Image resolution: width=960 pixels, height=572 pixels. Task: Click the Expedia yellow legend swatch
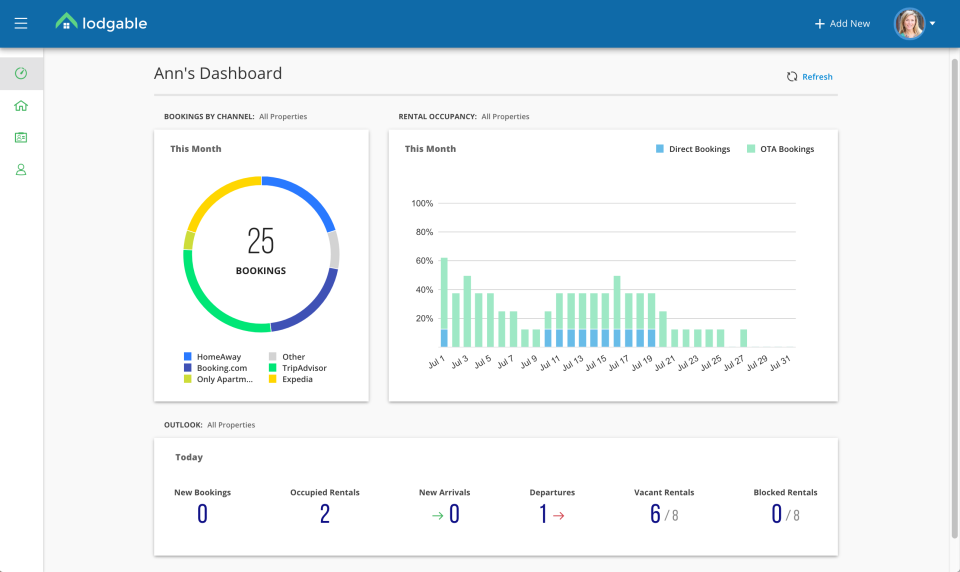coord(273,380)
